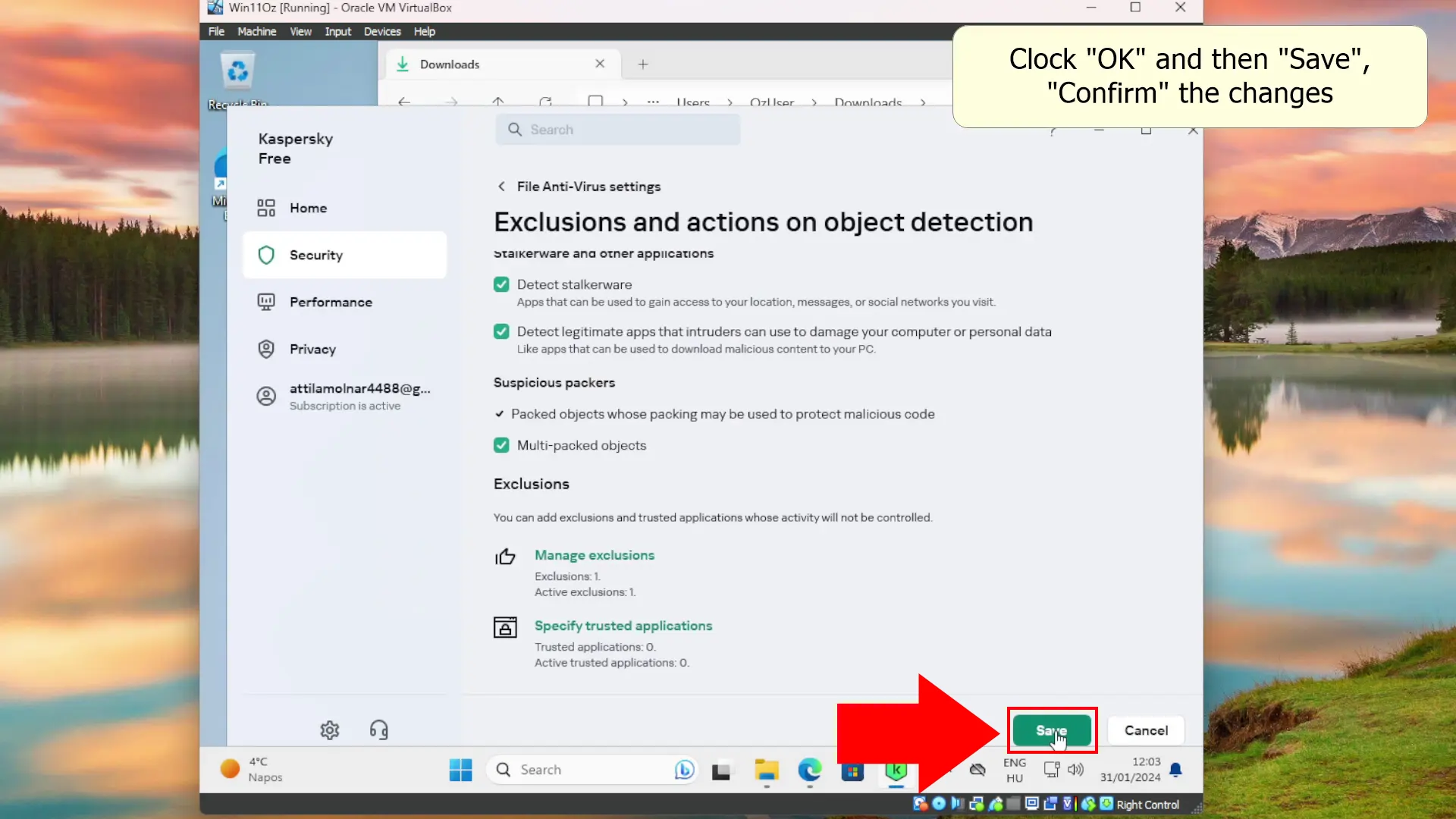1456x819 pixels.
Task: Click the Settings gear icon
Action: coord(330,730)
